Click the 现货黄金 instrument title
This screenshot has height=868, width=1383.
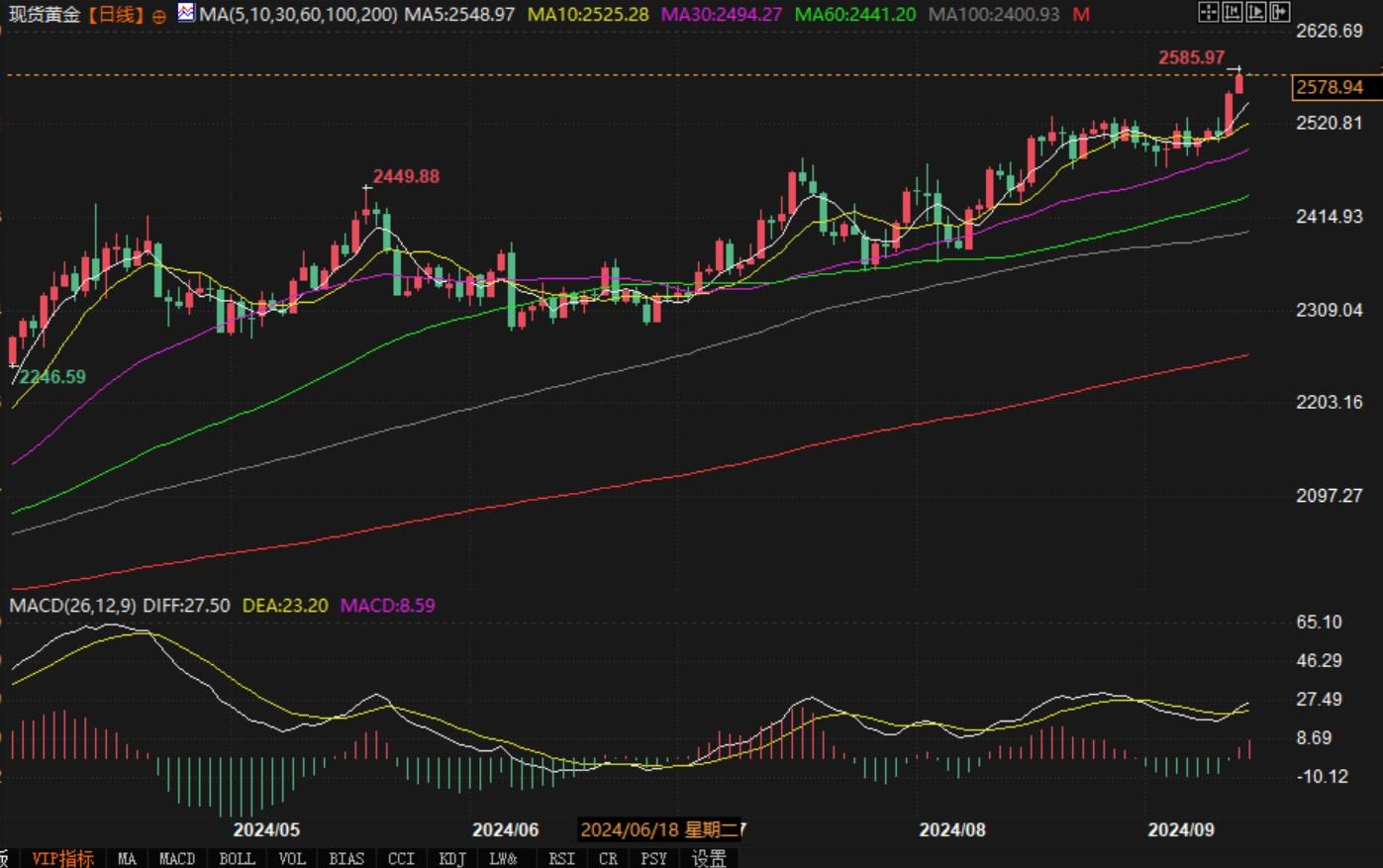click(43, 15)
